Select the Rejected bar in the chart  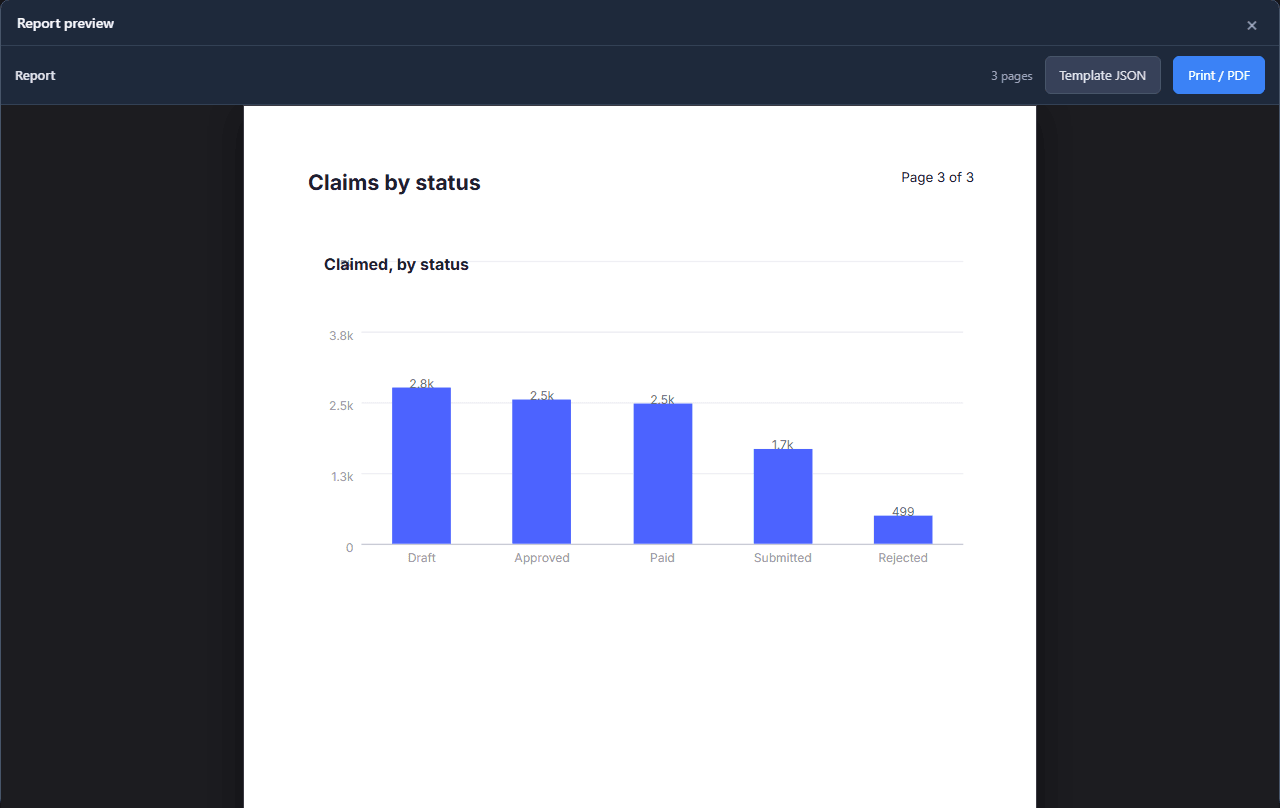(x=903, y=530)
